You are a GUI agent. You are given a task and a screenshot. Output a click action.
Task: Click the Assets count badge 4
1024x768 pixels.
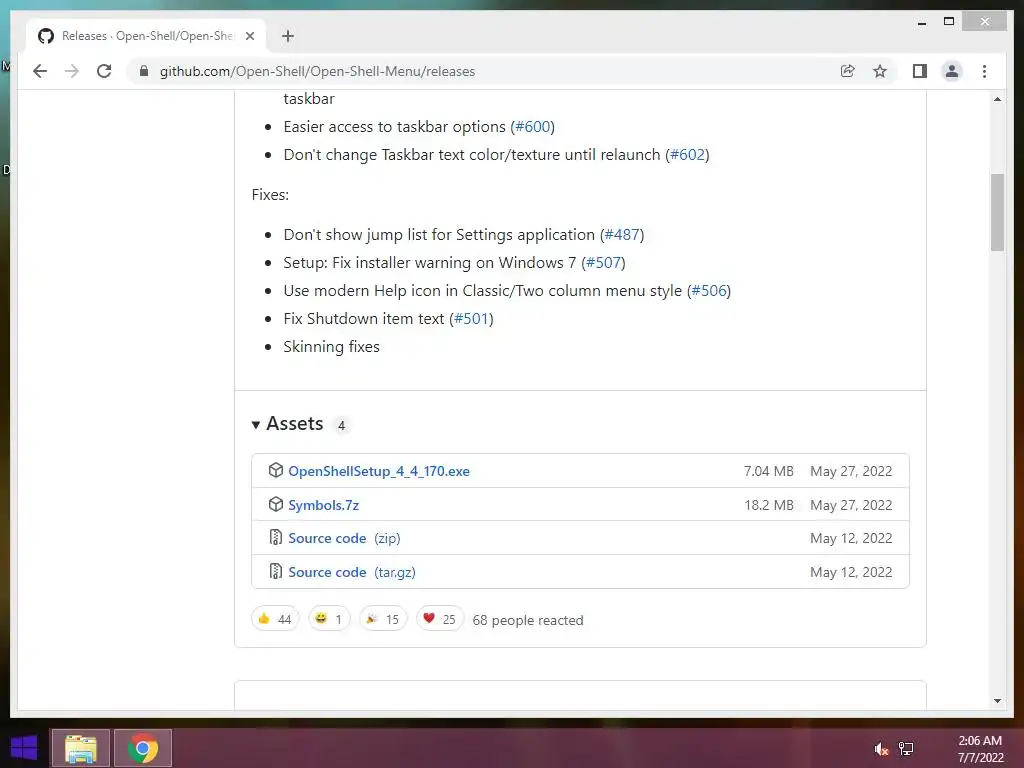click(341, 425)
